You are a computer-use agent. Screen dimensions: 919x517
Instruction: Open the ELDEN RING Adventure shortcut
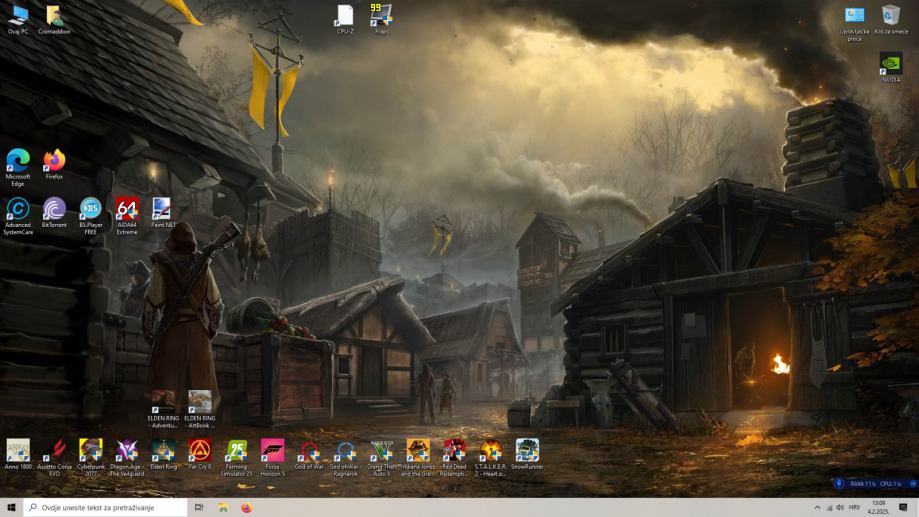click(x=164, y=409)
